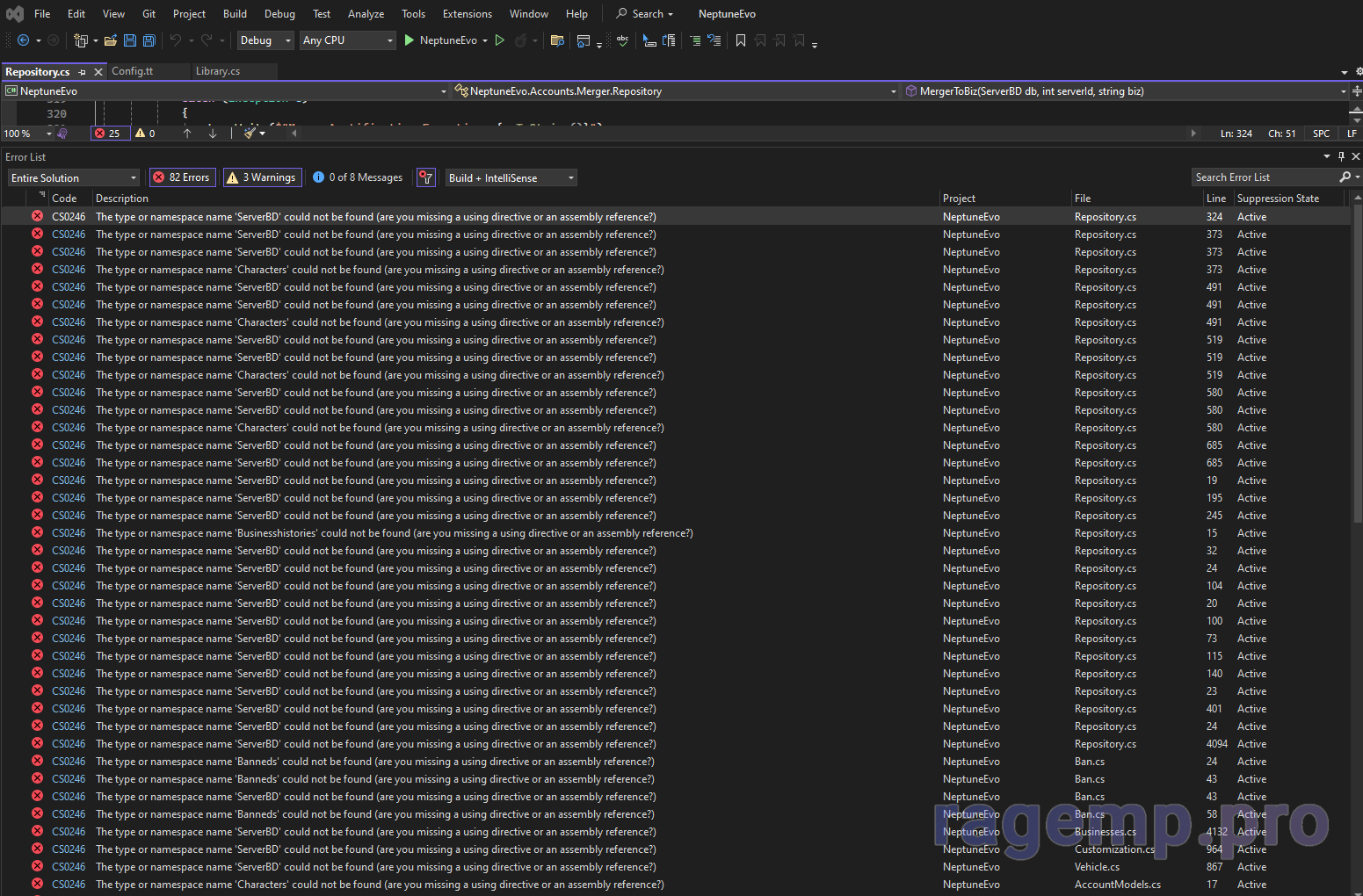Open the NeptuneEvo.Accounts.Merger.Repository type dropdown
Viewport: 1363px width, 896px height.
pyautogui.click(x=676, y=91)
